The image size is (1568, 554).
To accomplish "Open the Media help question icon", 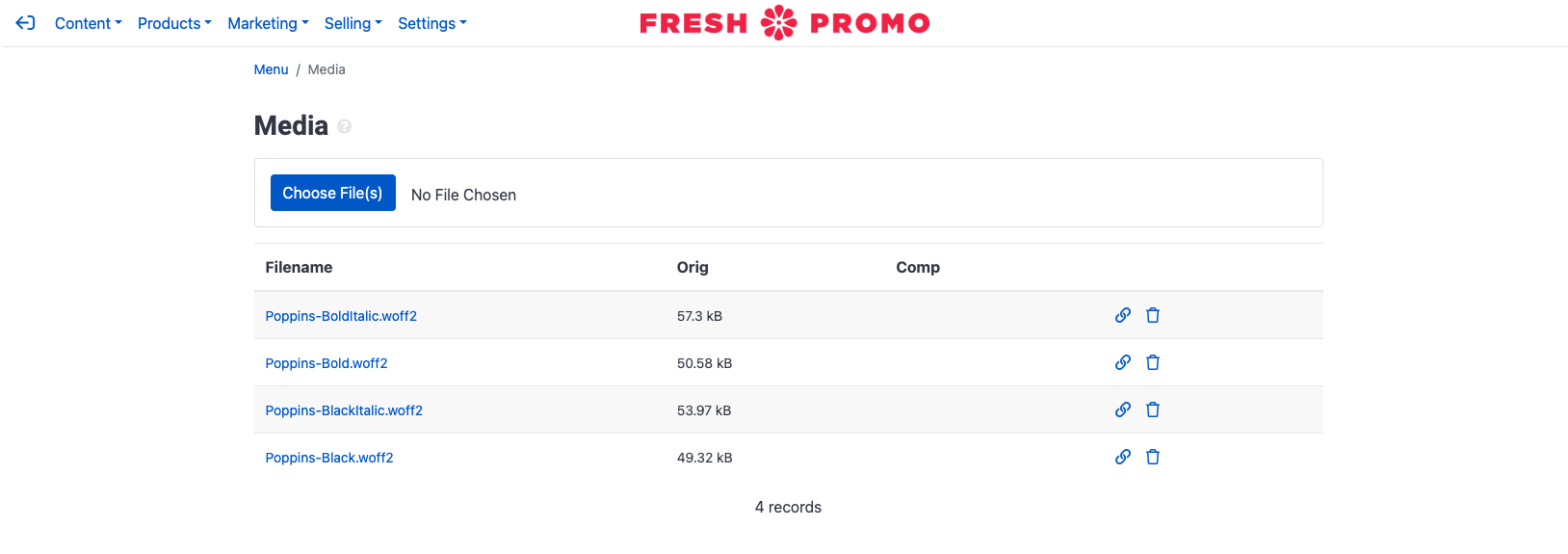I will click(x=345, y=126).
